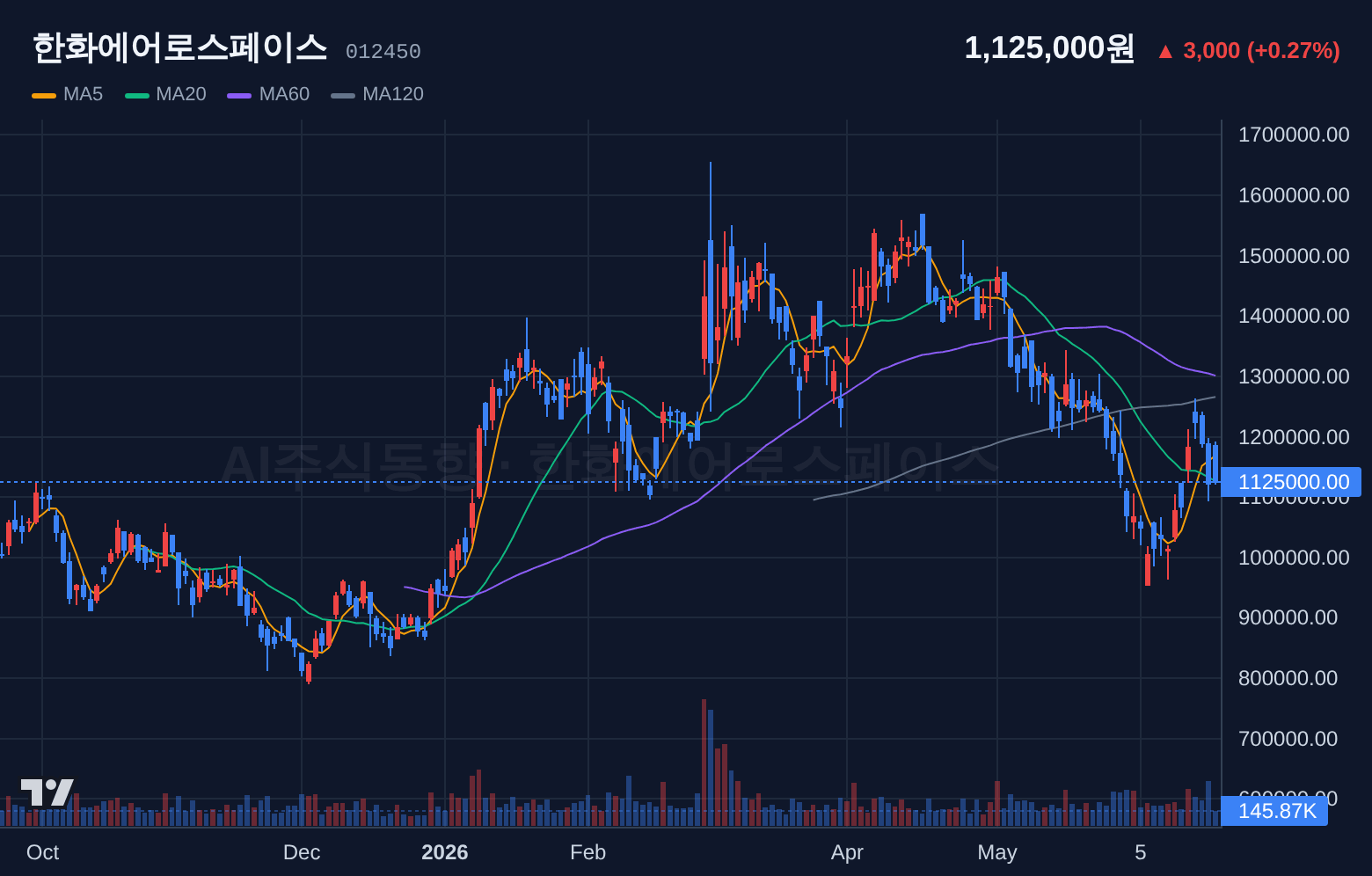Toggle the MA120 legend entry
This screenshot has width=1372, height=876.
coord(377,94)
